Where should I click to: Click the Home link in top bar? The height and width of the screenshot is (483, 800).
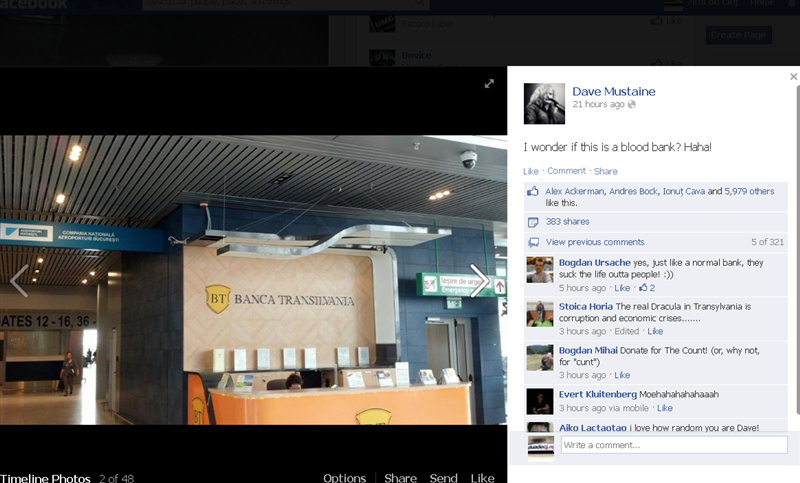pos(762,3)
